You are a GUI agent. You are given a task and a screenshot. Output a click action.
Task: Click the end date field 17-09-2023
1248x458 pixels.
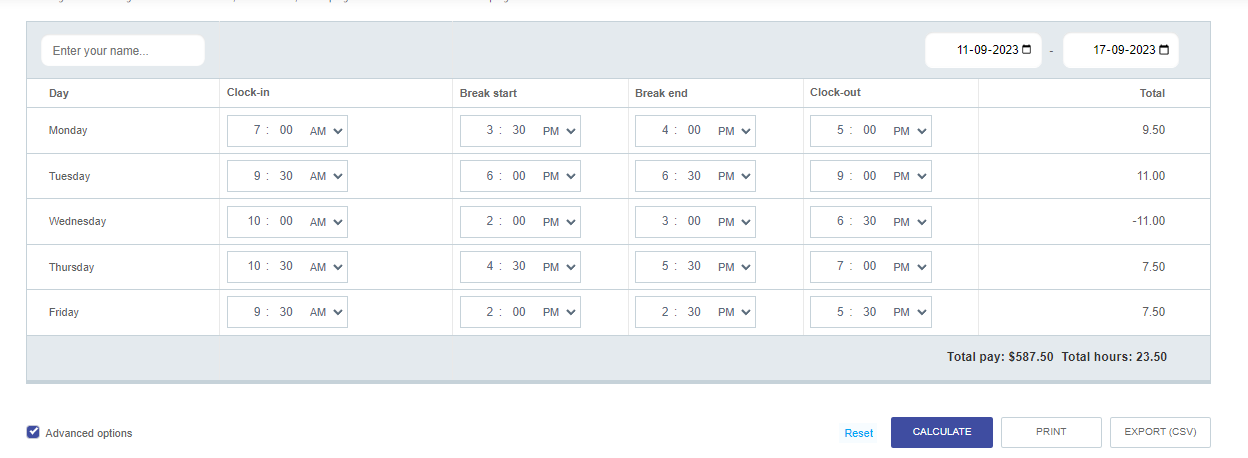(x=1120, y=50)
